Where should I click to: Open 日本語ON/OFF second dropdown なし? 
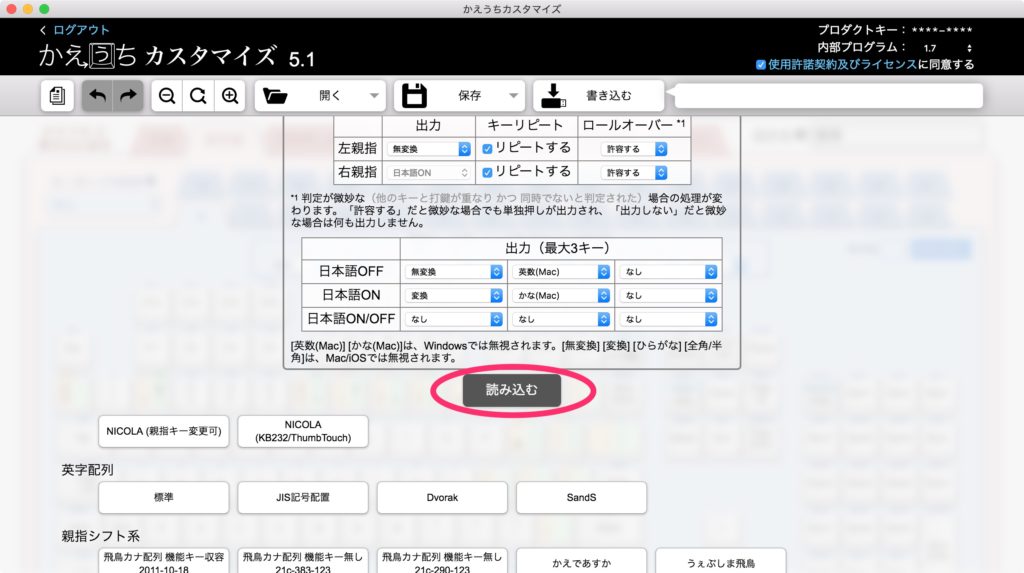pyautogui.click(x=561, y=319)
